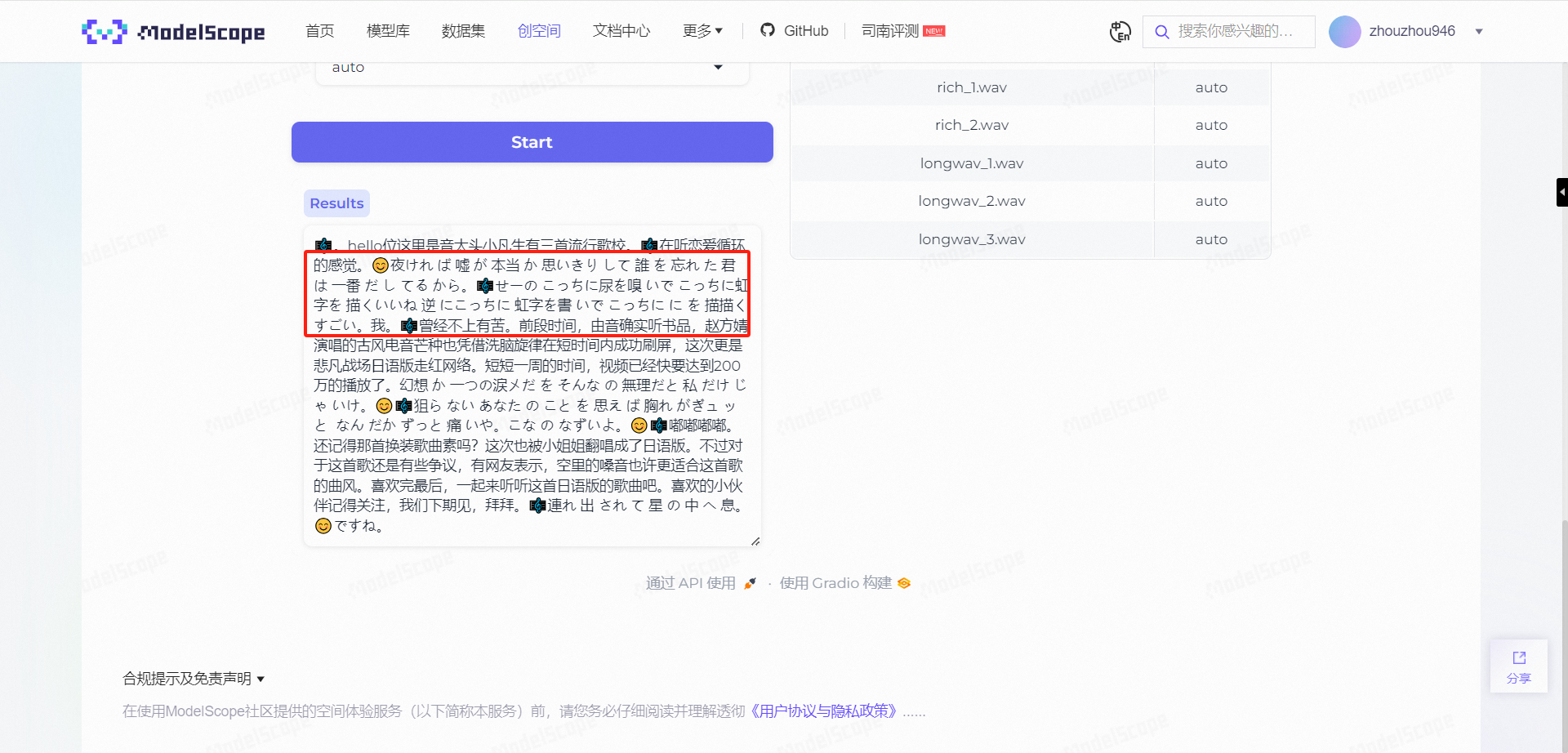Collapse the panel using the right-edge arrow

[x=1561, y=191]
